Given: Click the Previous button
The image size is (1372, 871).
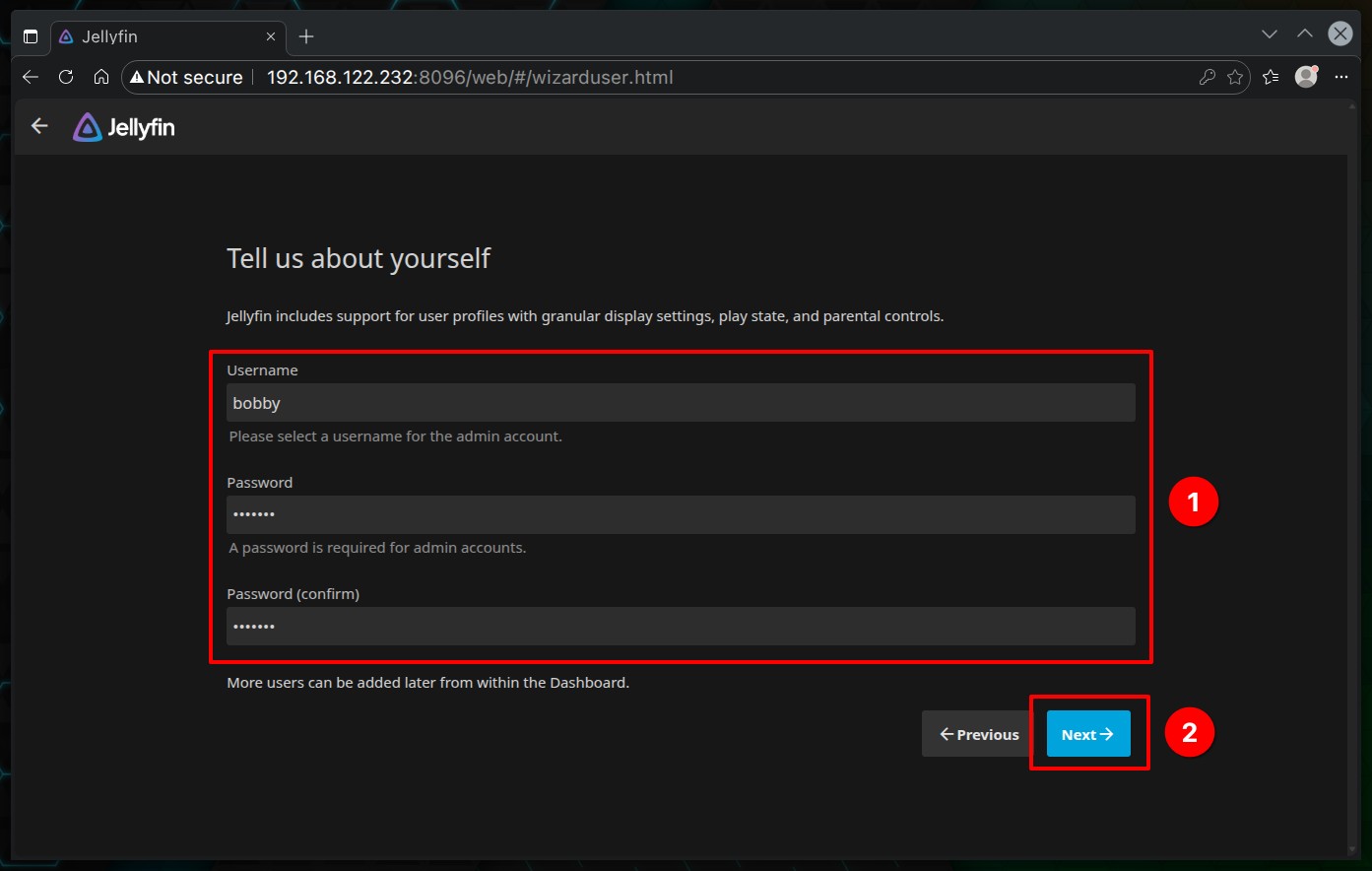Looking at the screenshot, I should [x=978, y=734].
